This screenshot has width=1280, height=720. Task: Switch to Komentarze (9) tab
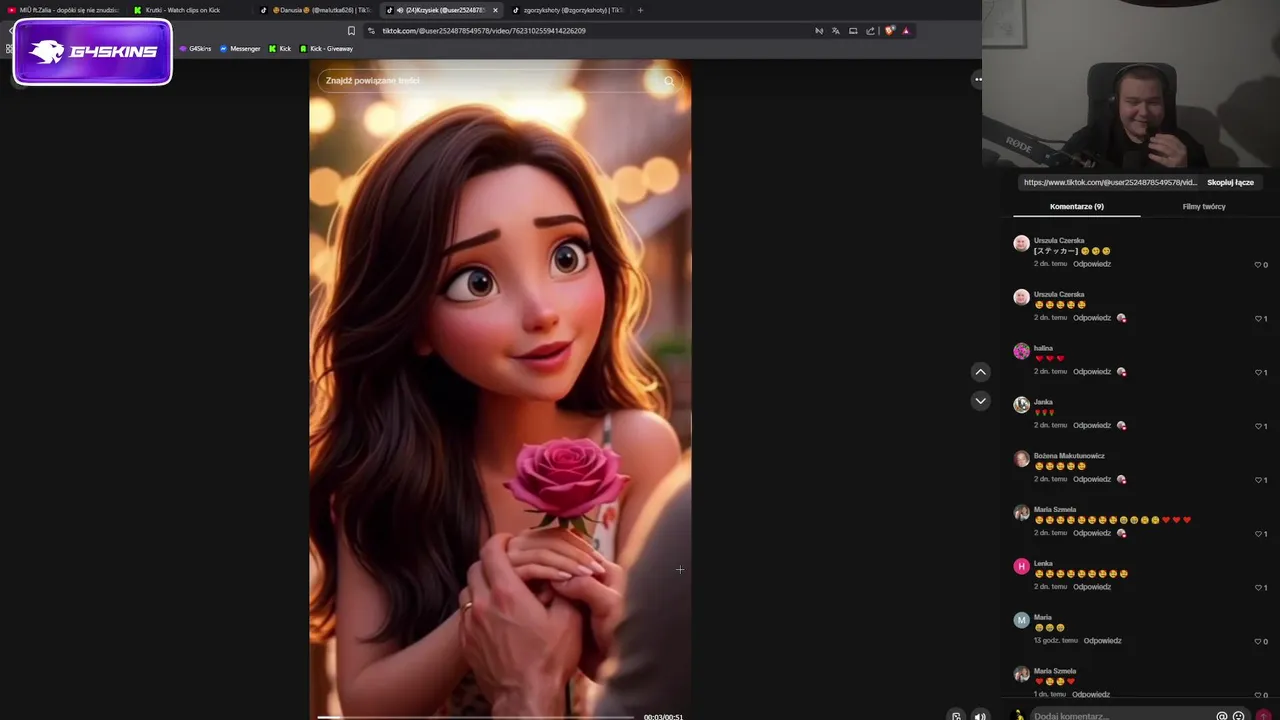pyautogui.click(x=1077, y=206)
